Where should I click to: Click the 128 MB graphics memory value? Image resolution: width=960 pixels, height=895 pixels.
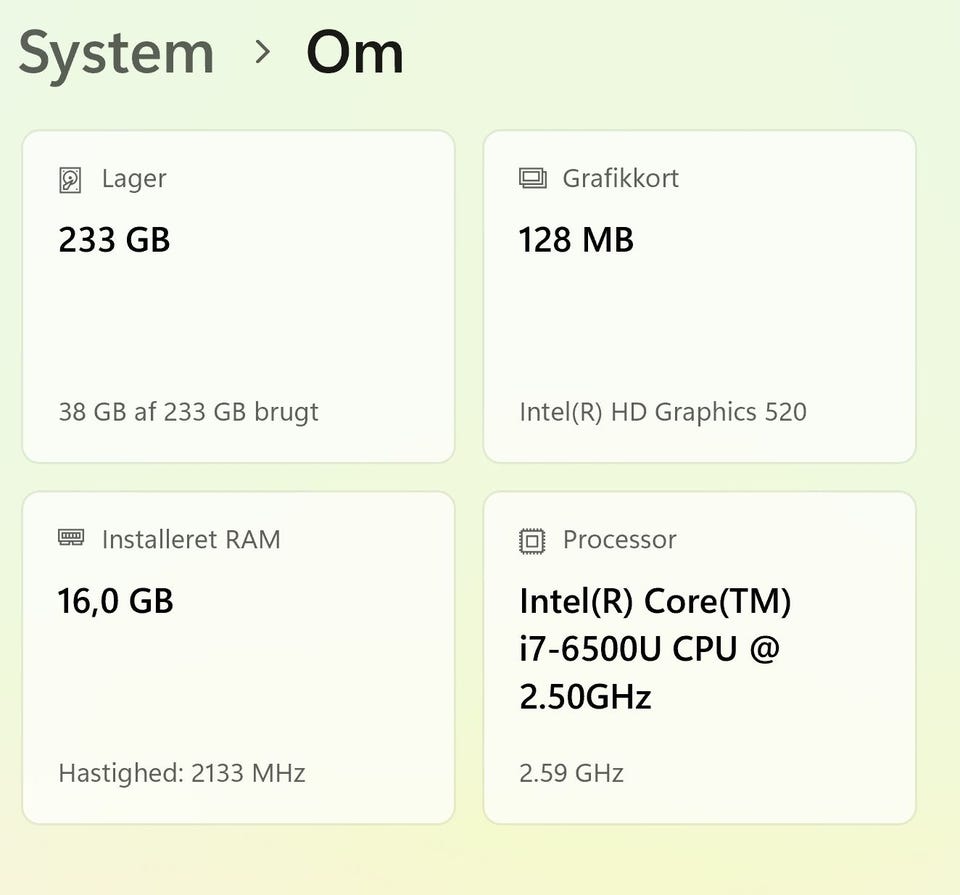[576, 240]
